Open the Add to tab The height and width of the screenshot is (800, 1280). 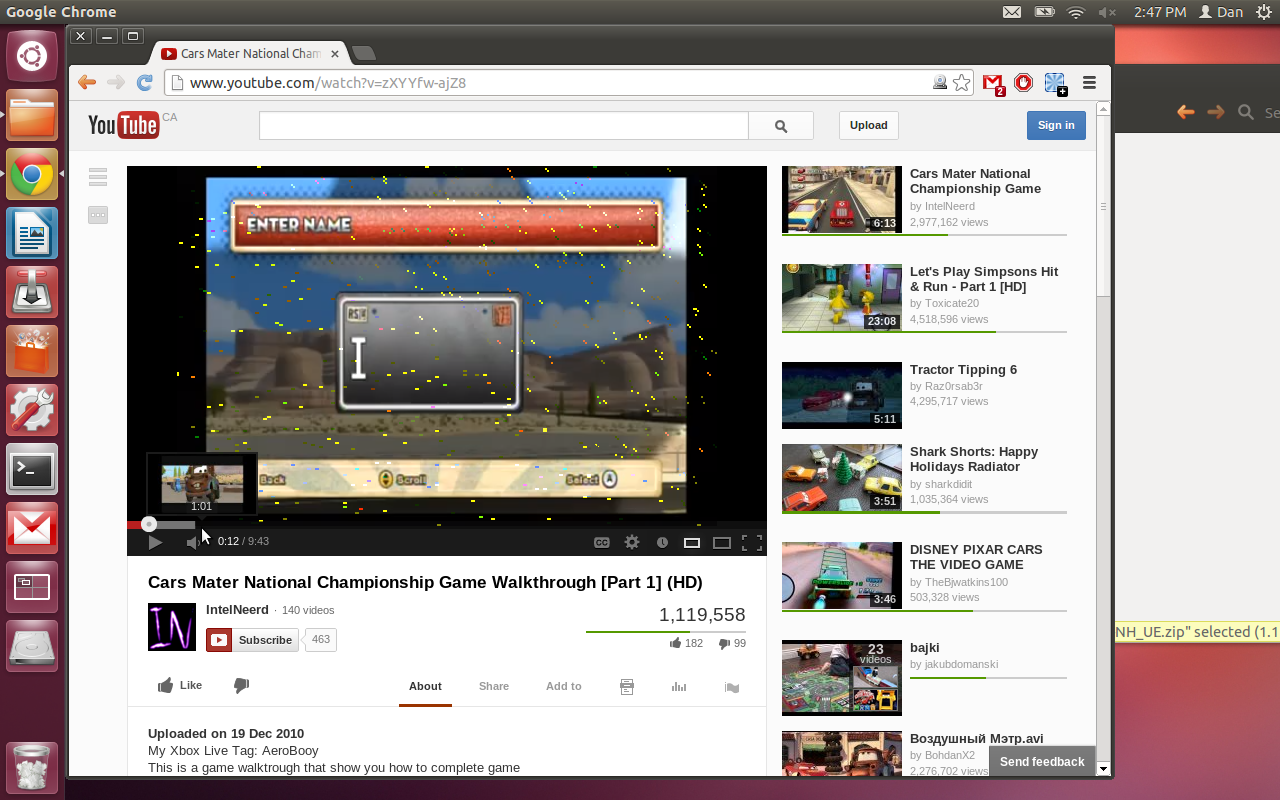point(564,686)
